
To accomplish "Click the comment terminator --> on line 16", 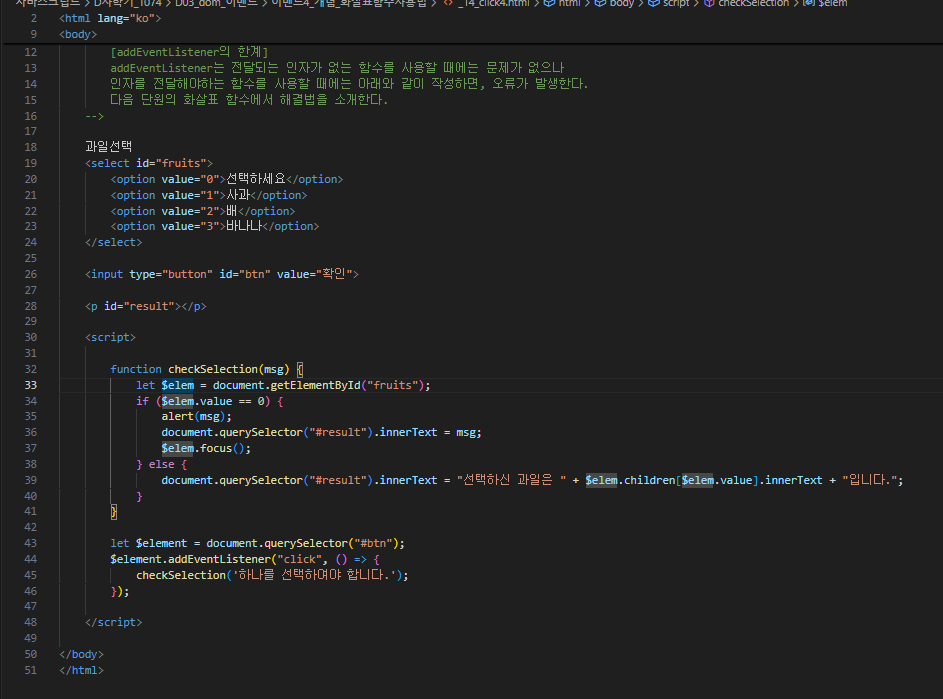I will pos(94,115).
